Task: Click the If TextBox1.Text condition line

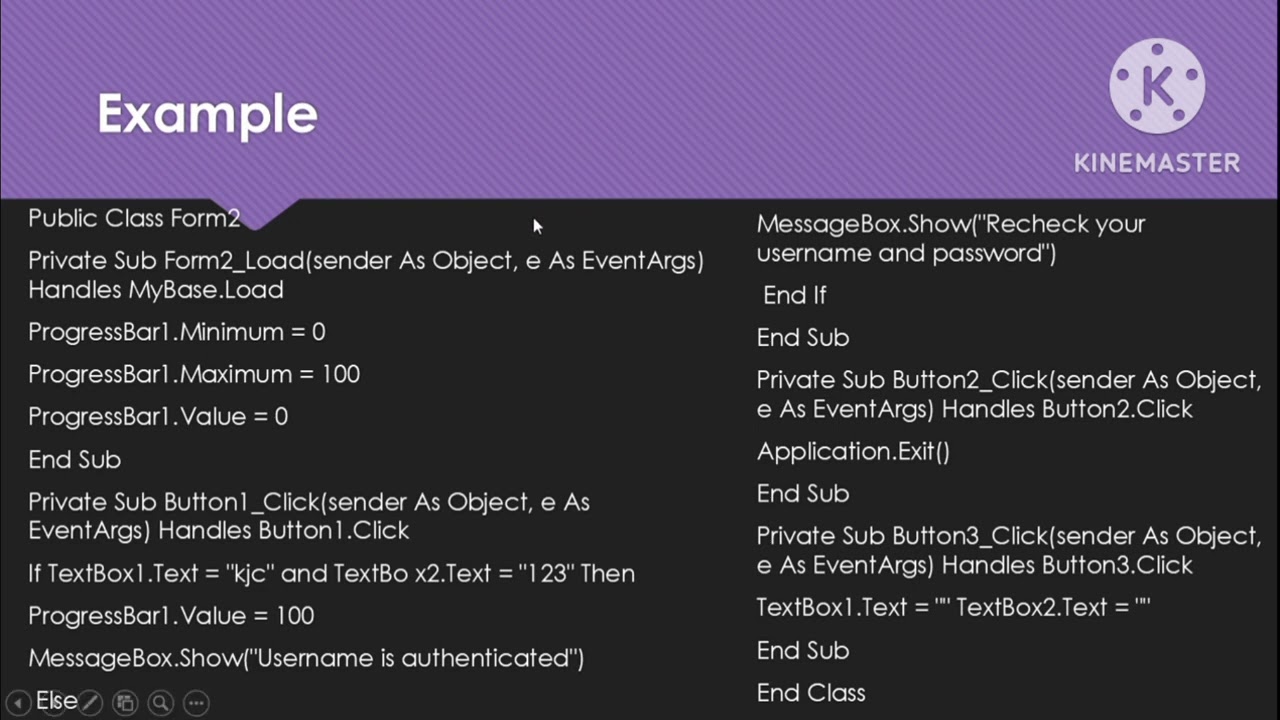Action: point(331,574)
